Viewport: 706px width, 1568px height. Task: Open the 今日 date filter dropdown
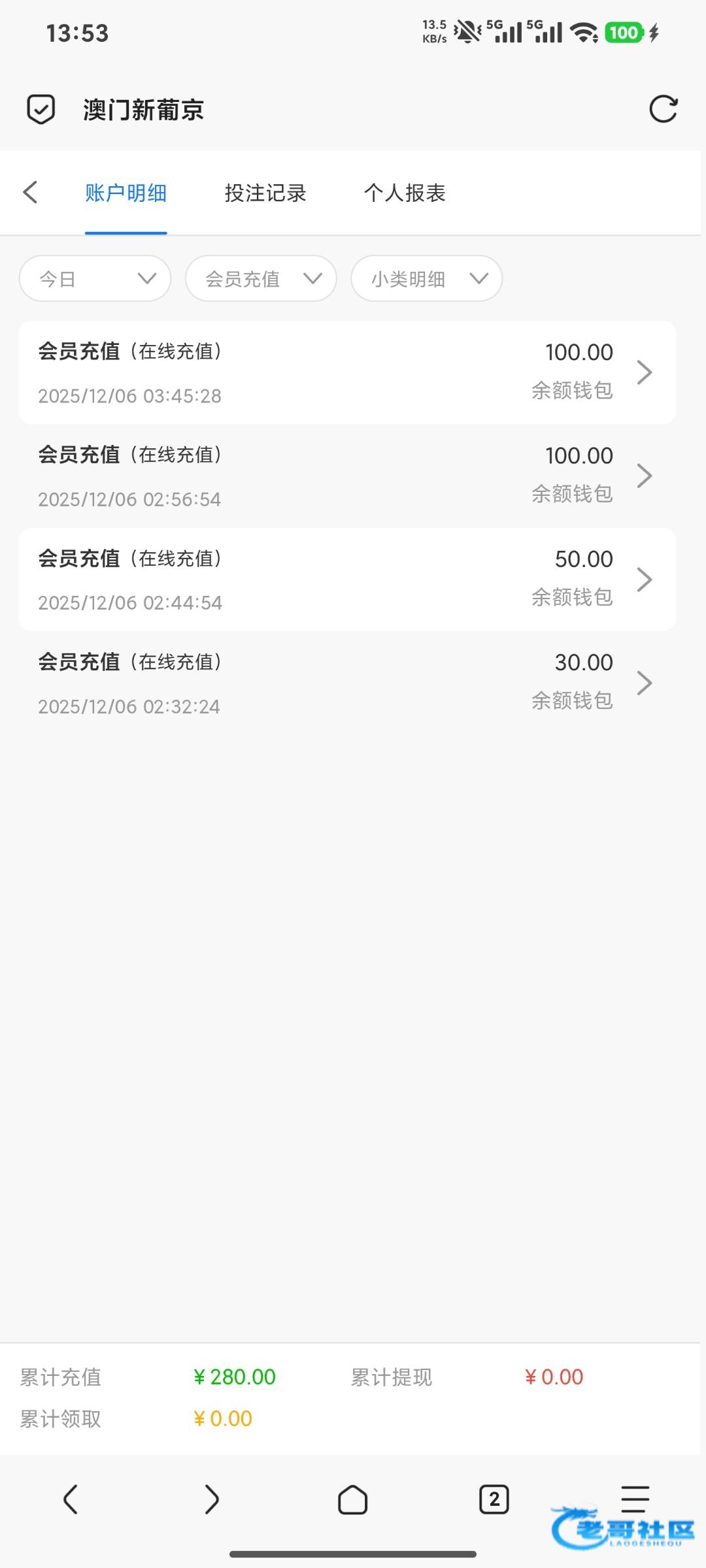(x=95, y=279)
